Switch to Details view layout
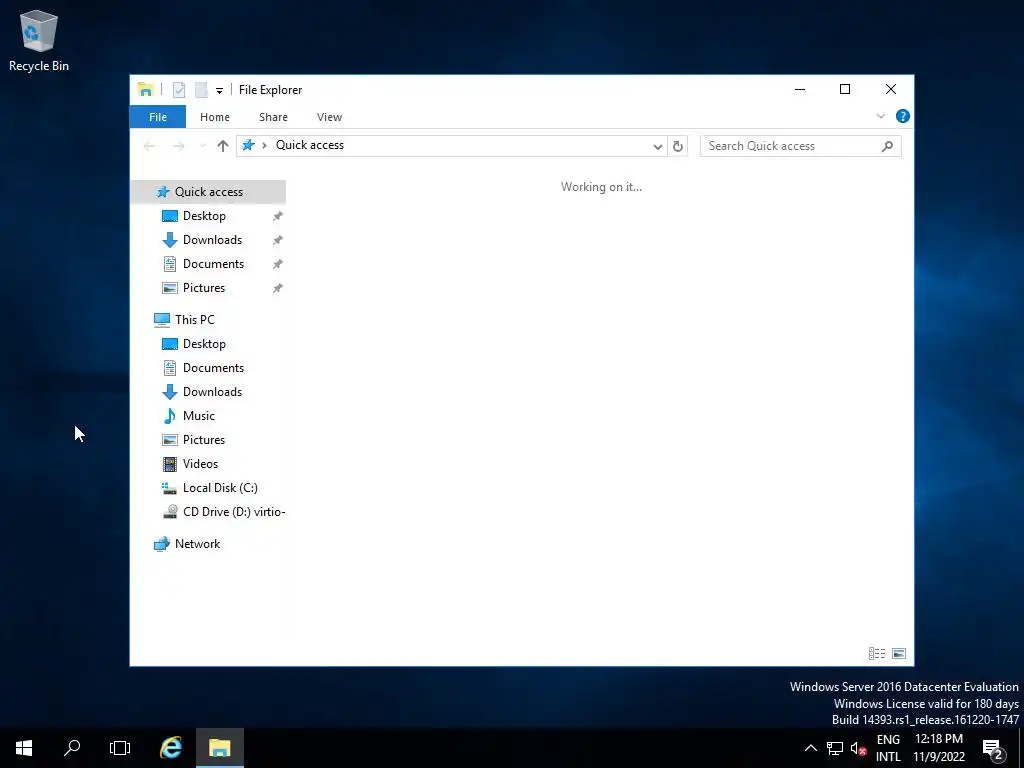This screenshot has width=1024, height=768. (x=877, y=653)
